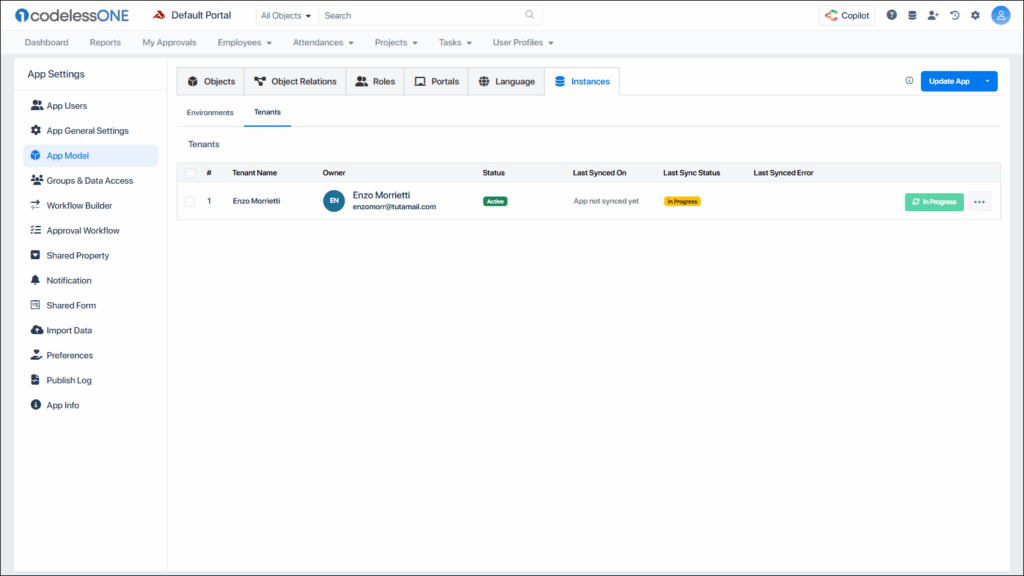Open Workflow Builder in sidebar
The height and width of the screenshot is (576, 1024).
pyautogui.click(x=79, y=206)
